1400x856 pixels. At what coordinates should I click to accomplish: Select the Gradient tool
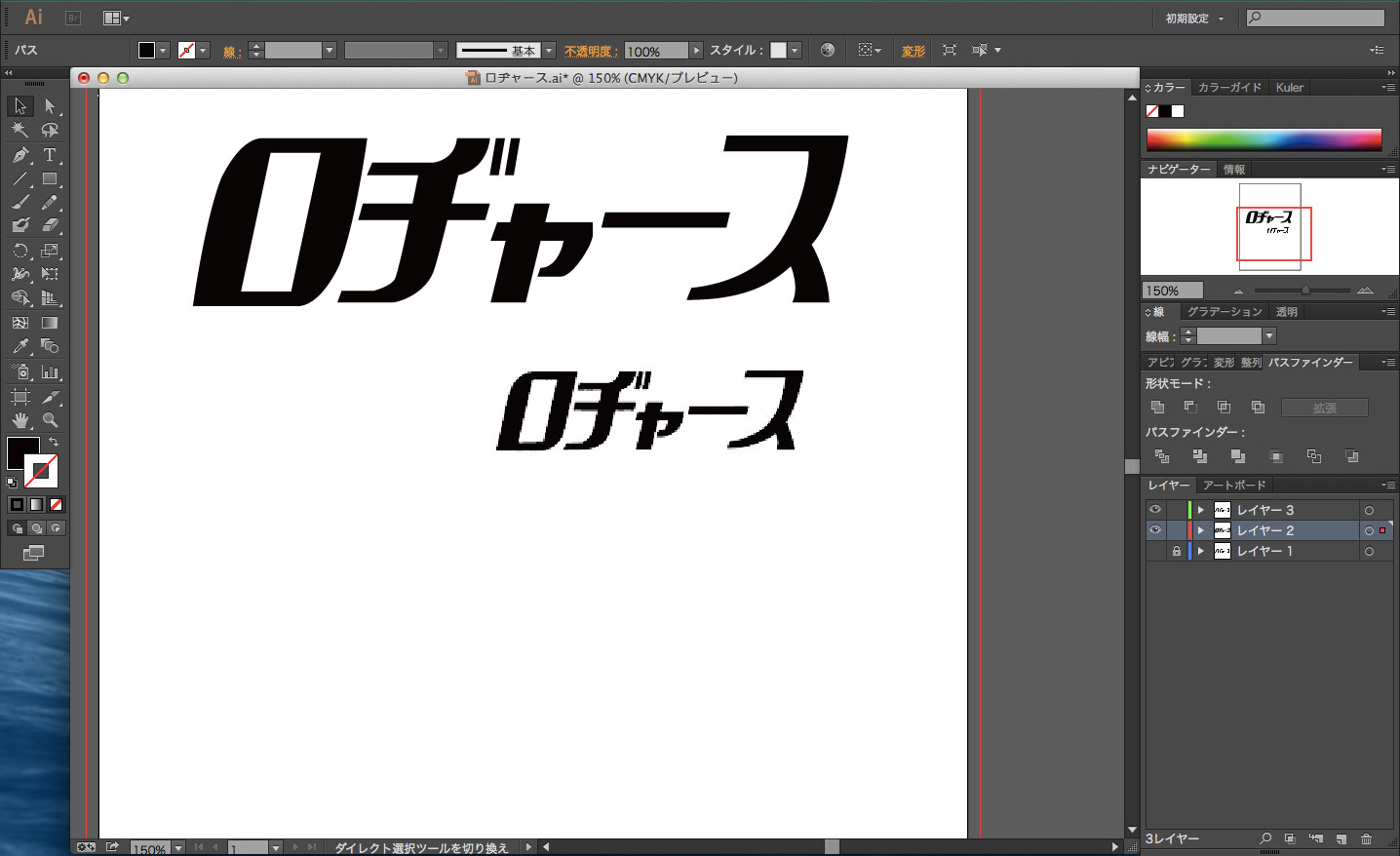coord(50,323)
